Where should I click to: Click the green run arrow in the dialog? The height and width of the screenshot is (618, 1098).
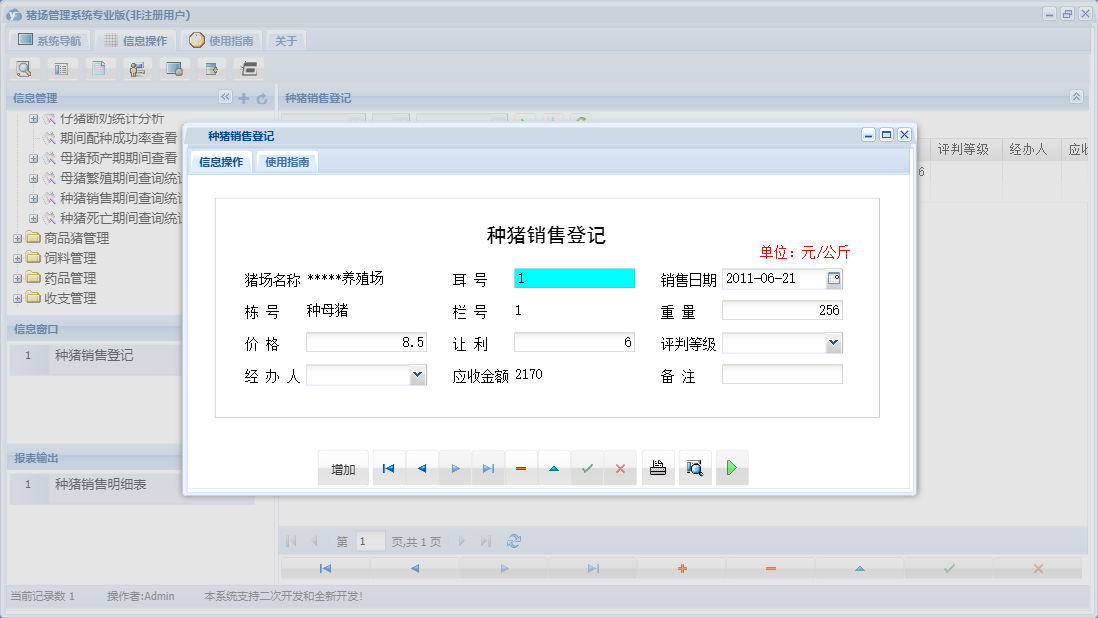point(731,467)
